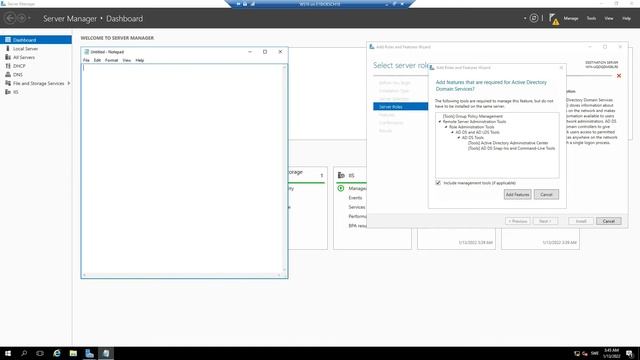This screenshot has width=640, height=360.
Task: Click wizard Previous button
Action: 518,221
